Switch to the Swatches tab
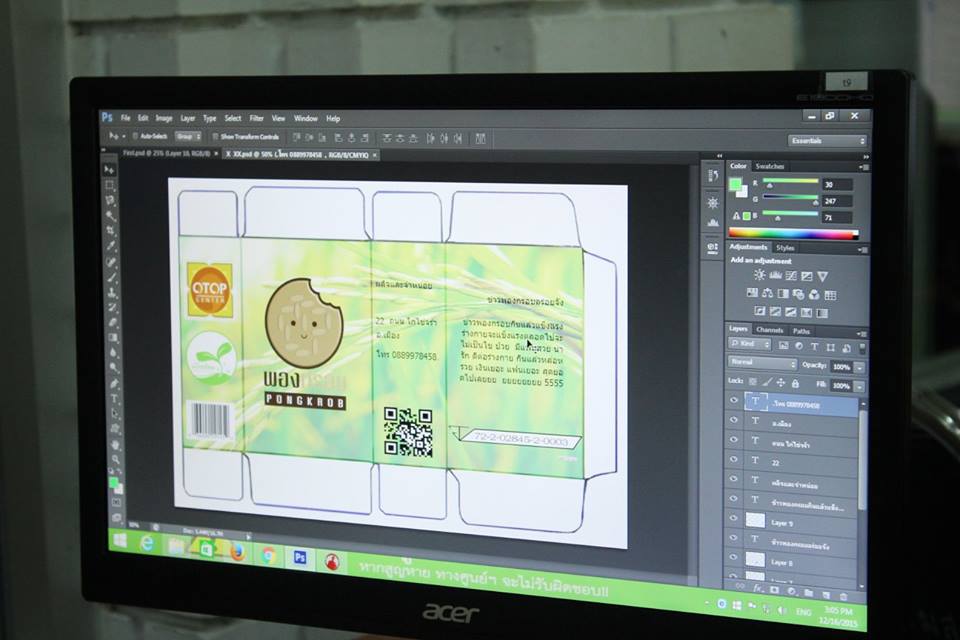The height and width of the screenshot is (640, 960). (x=770, y=166)
